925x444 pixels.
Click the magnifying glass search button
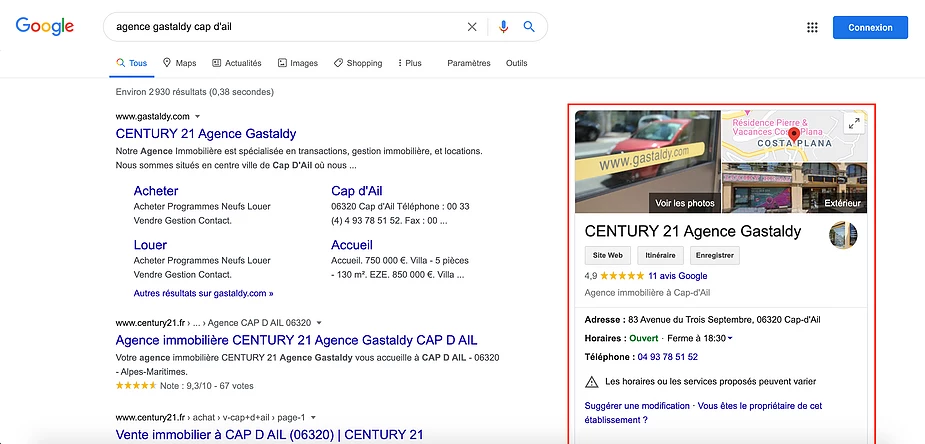point(529,27)
